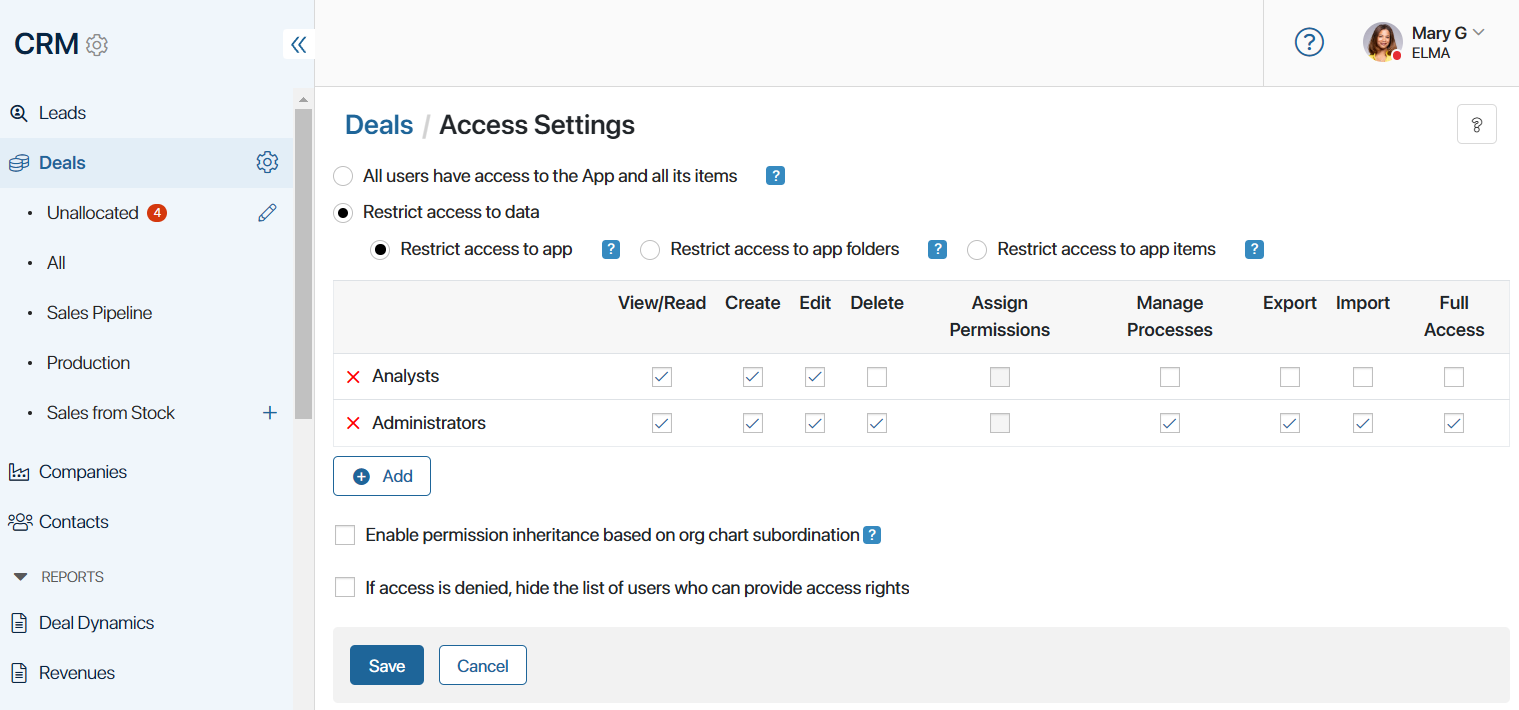Collapse the left sidebar with double chevron

click(299, 44)
